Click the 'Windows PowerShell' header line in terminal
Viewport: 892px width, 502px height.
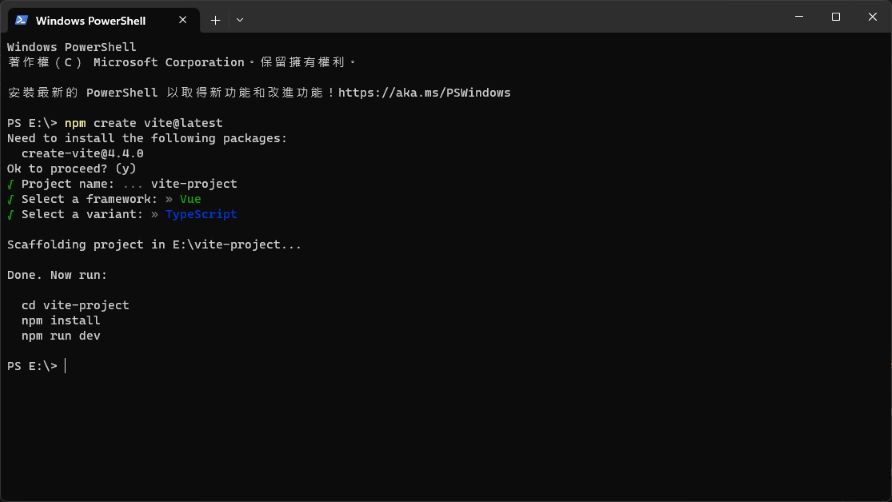(x=72, y=47)
